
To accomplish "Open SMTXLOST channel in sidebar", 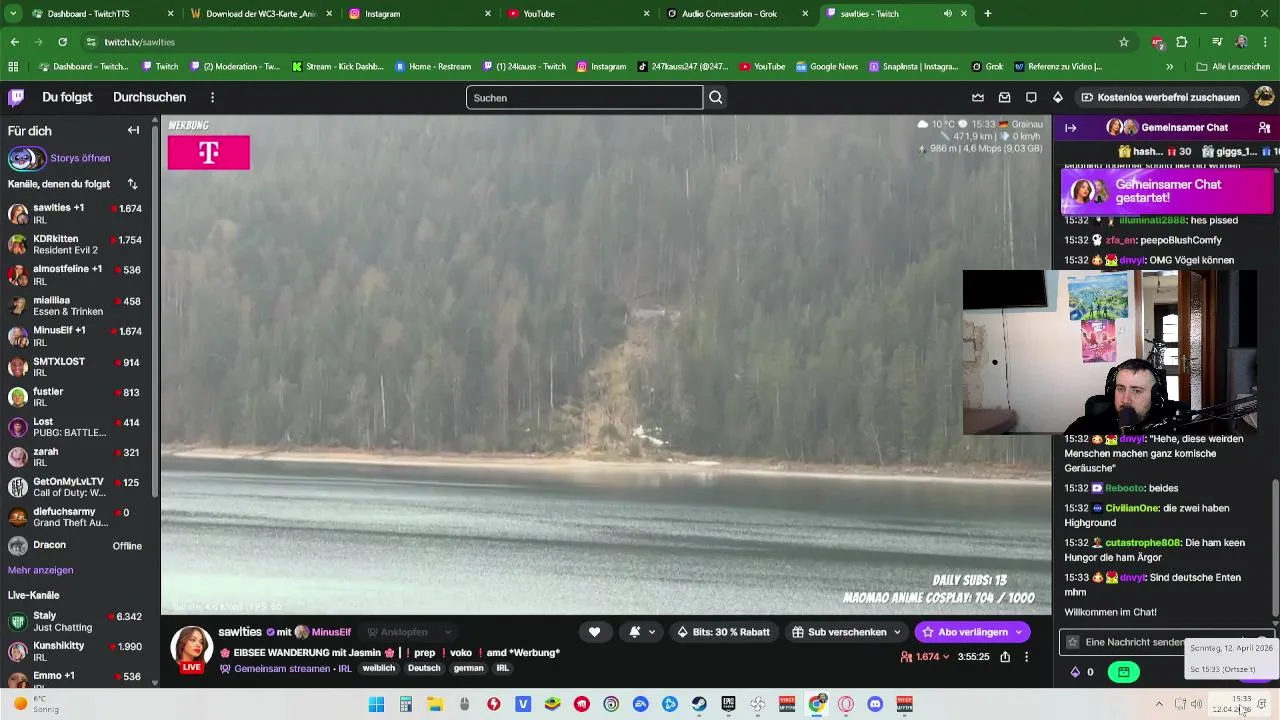I will pos(78,366).
